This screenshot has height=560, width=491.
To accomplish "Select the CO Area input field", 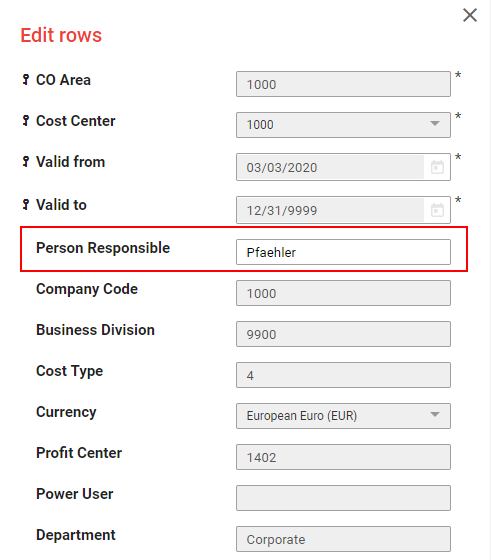I will tap(343, 84).
